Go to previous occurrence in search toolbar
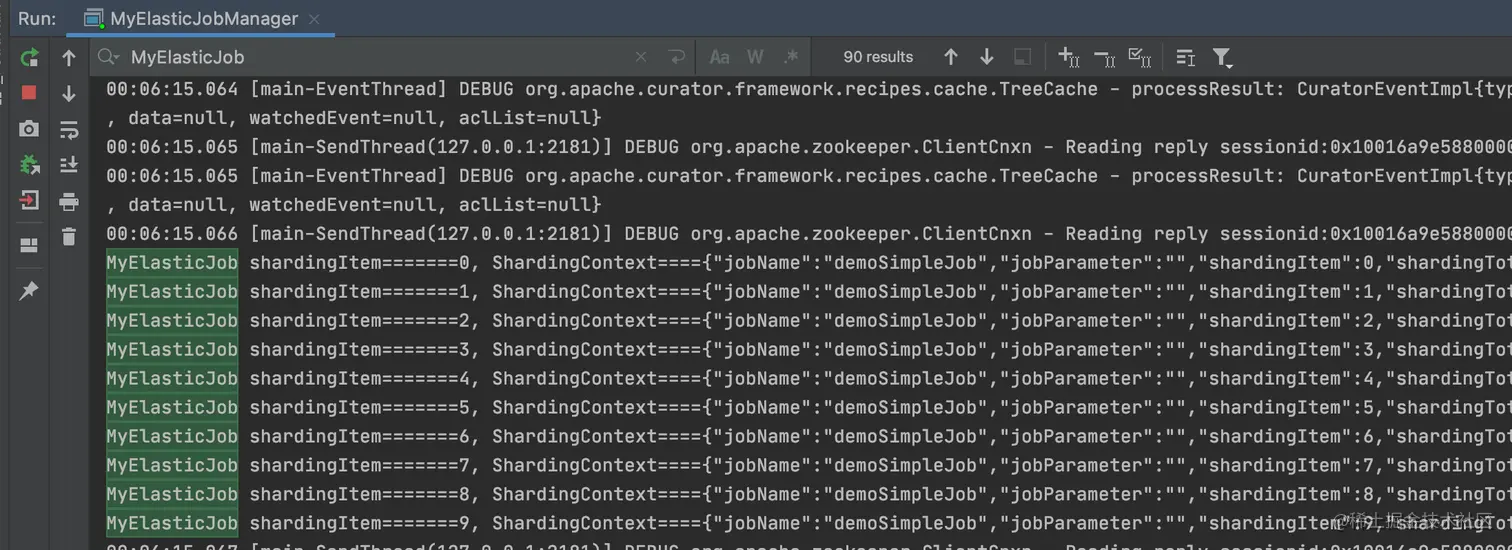This screenshot has height=550, width=1512. tap(951, 57)
